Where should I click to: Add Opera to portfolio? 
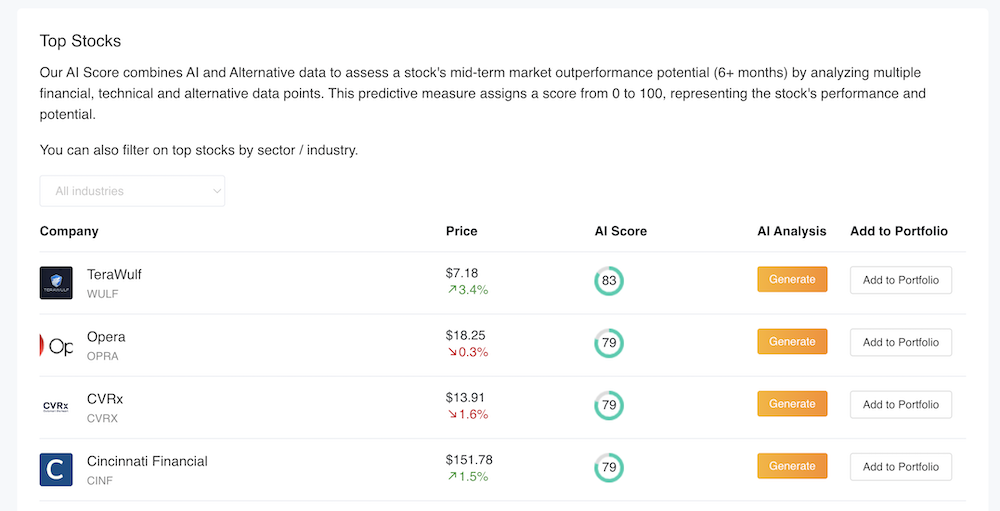click(900, 342)
